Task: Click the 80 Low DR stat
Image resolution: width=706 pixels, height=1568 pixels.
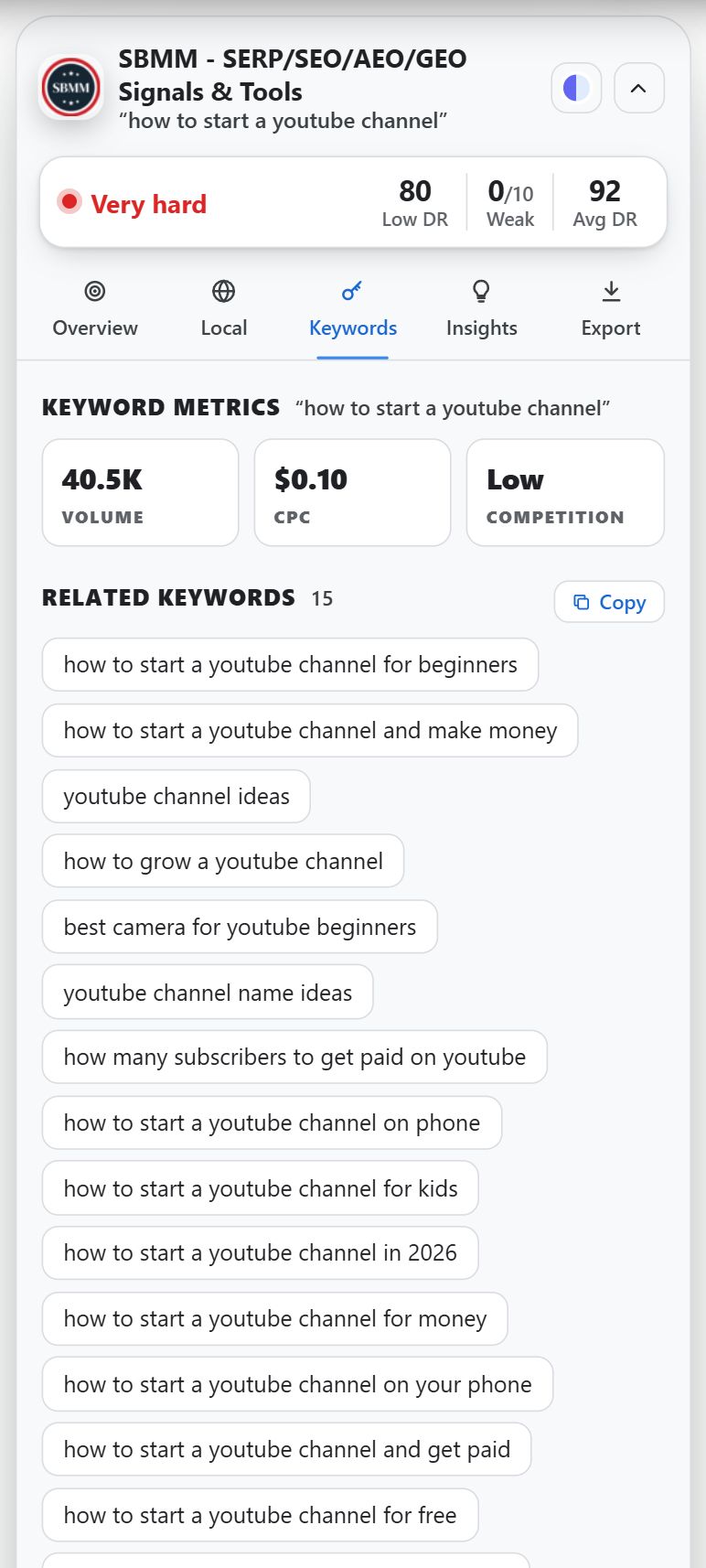Action: point(415,203)
